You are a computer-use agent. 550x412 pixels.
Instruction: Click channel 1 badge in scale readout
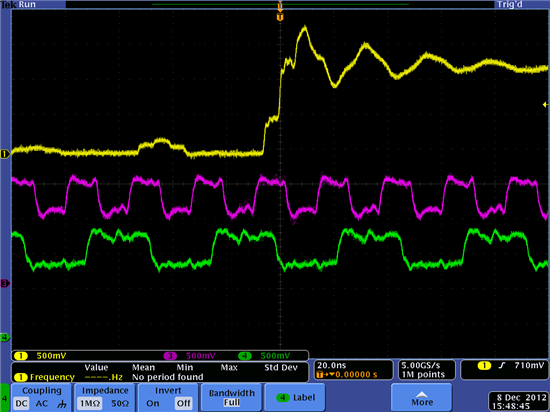21,356
